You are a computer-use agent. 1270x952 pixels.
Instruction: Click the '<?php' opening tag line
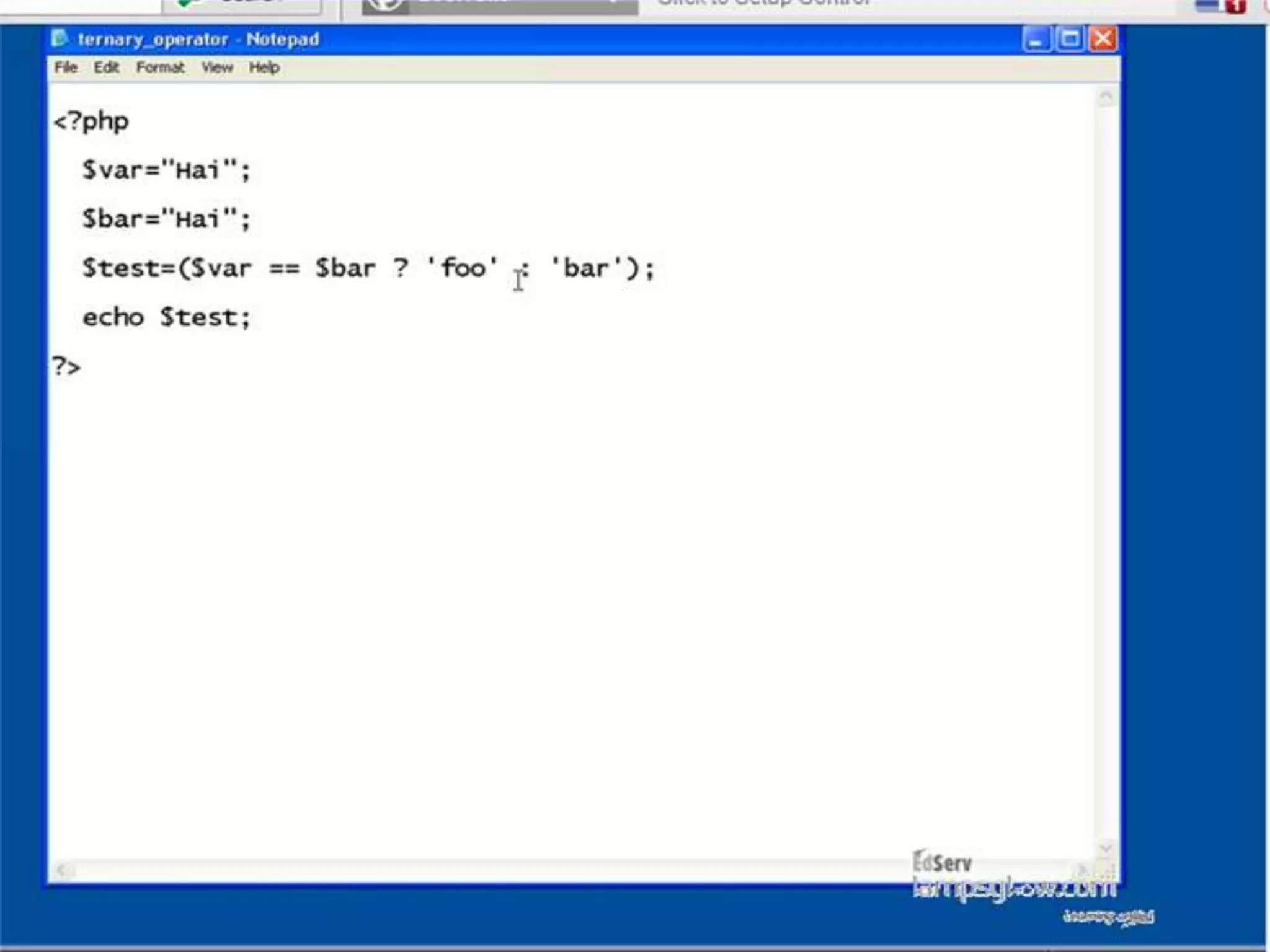[91, 121]
